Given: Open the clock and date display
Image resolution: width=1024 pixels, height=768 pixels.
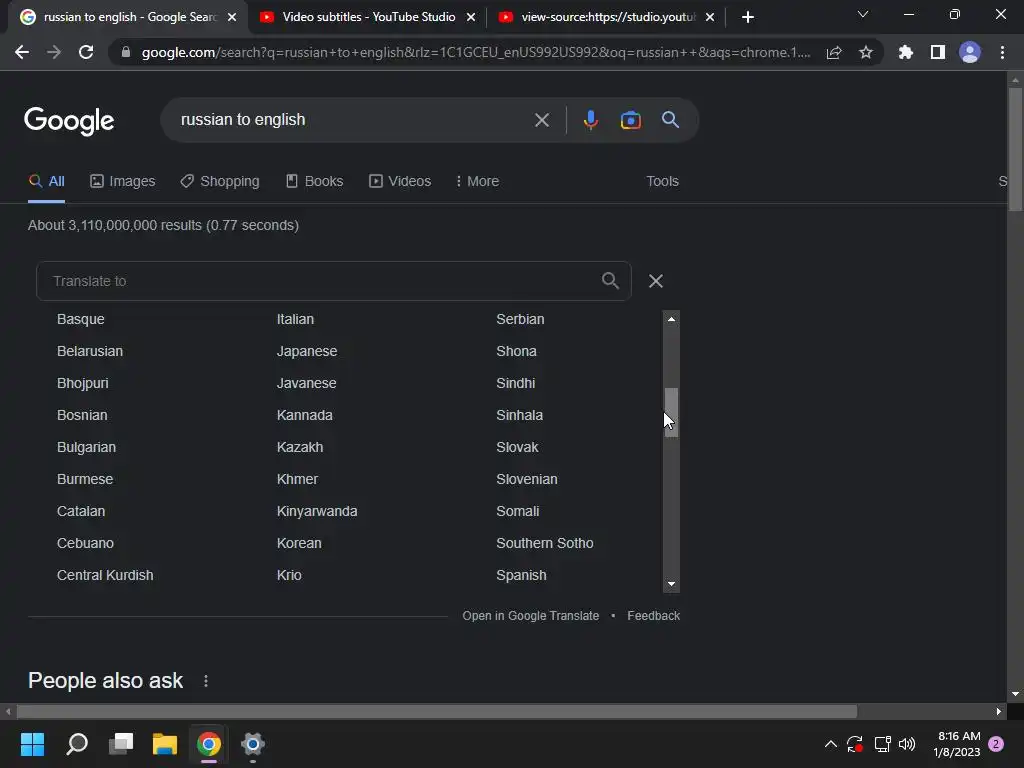Looking at the screenshot, I should (957, 744).
